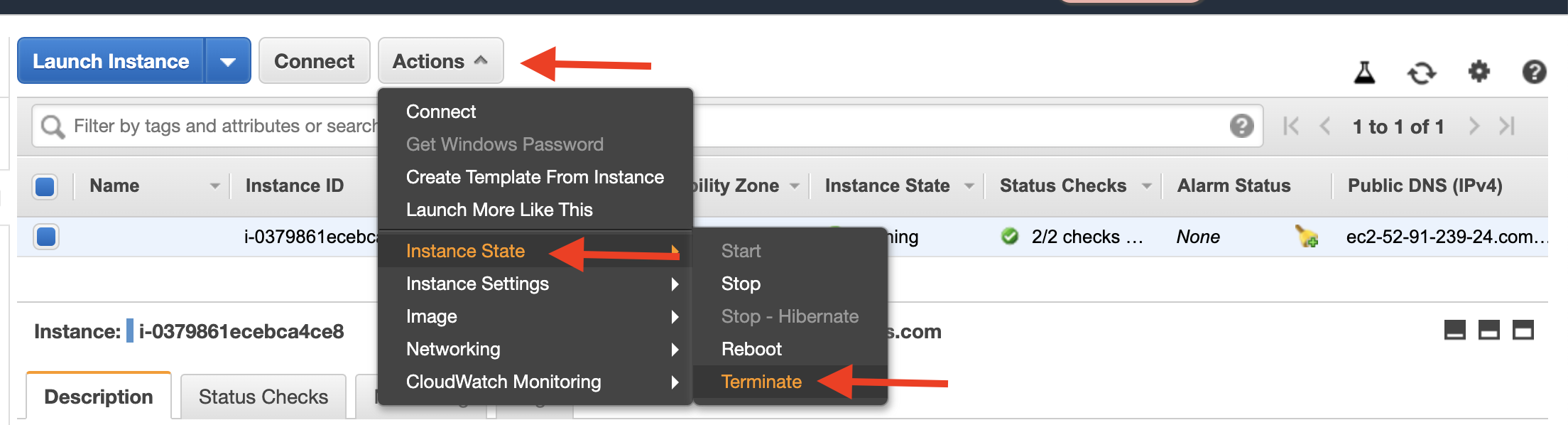Switch to the Status Checks tab
Screen dimensions: 1568x425
click(263, 397)
